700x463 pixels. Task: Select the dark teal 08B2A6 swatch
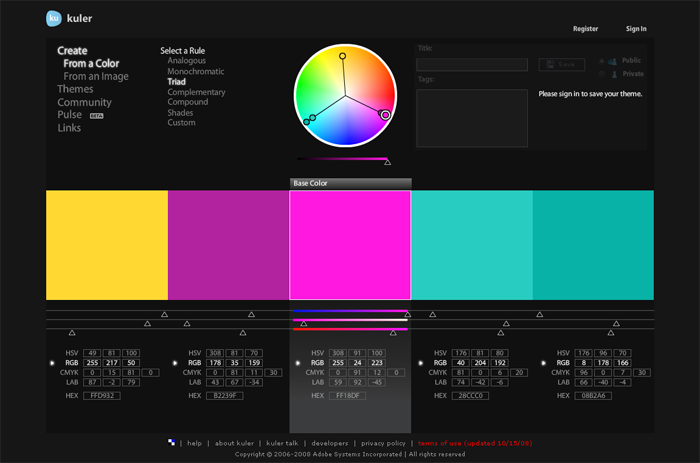(593, 245)
